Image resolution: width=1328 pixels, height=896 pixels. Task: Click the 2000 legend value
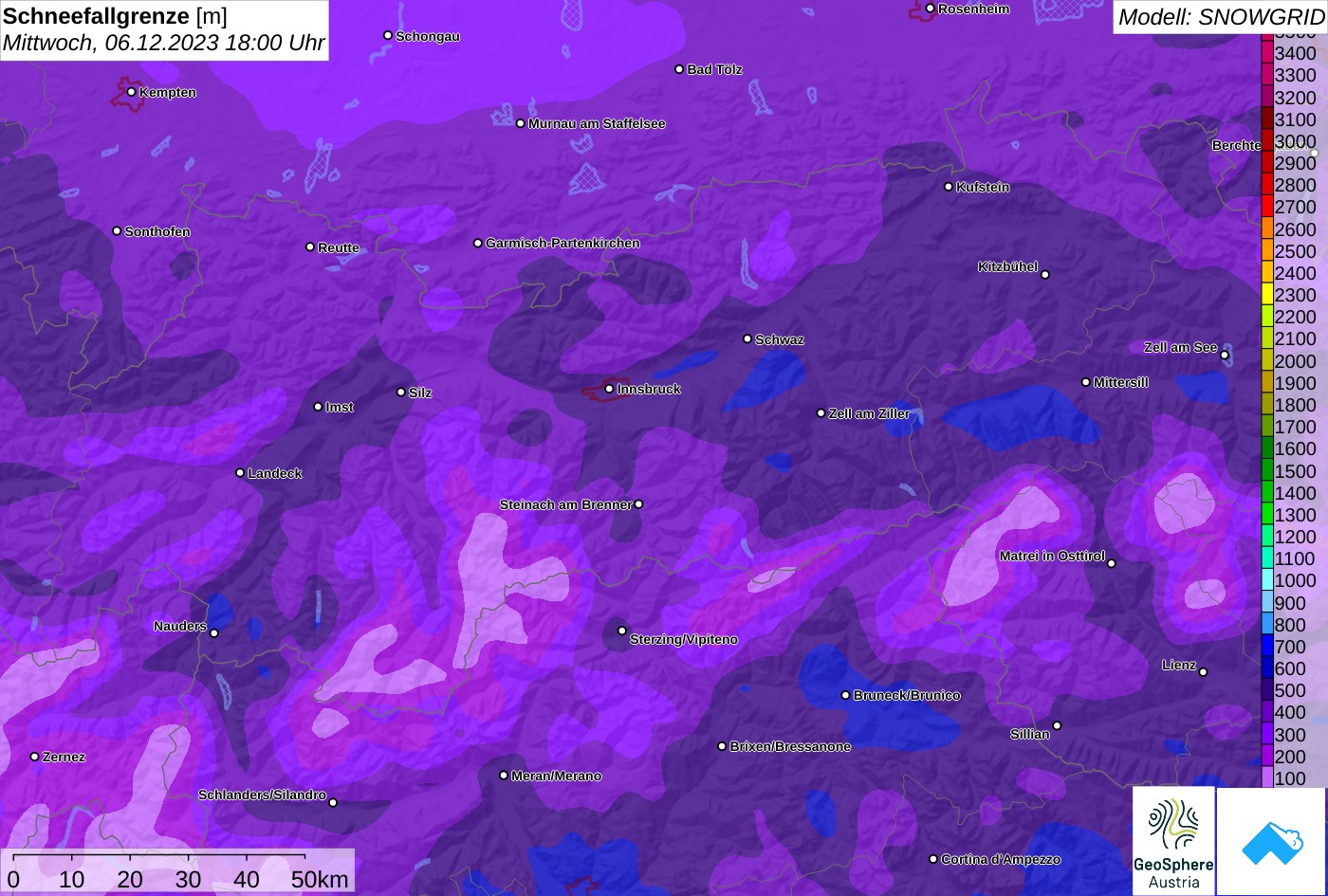pyautogui.click(x=1295, y=361)
